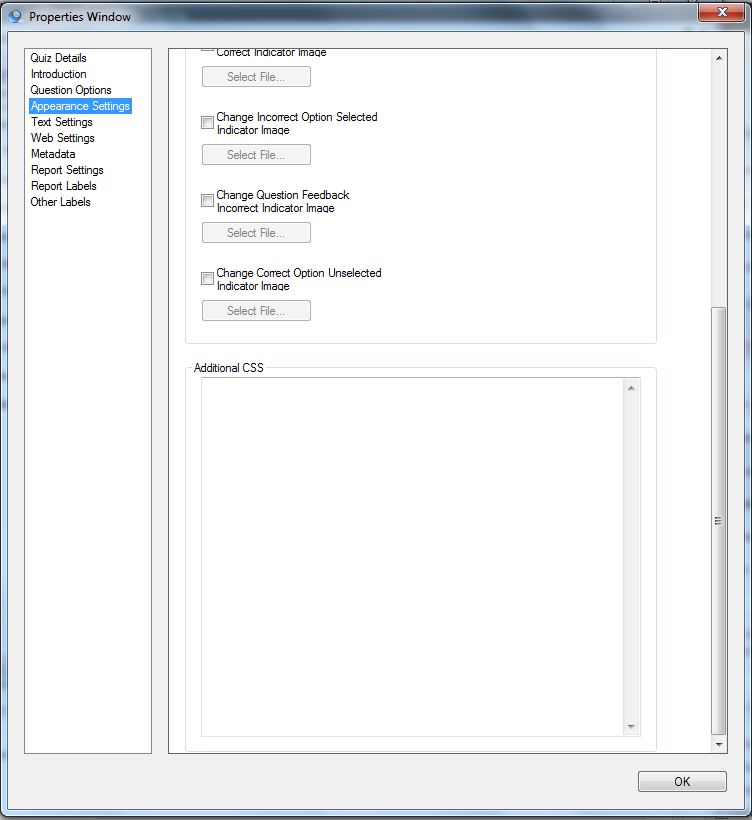Click Additional CSS box scroll down arrow

[631, 727]
